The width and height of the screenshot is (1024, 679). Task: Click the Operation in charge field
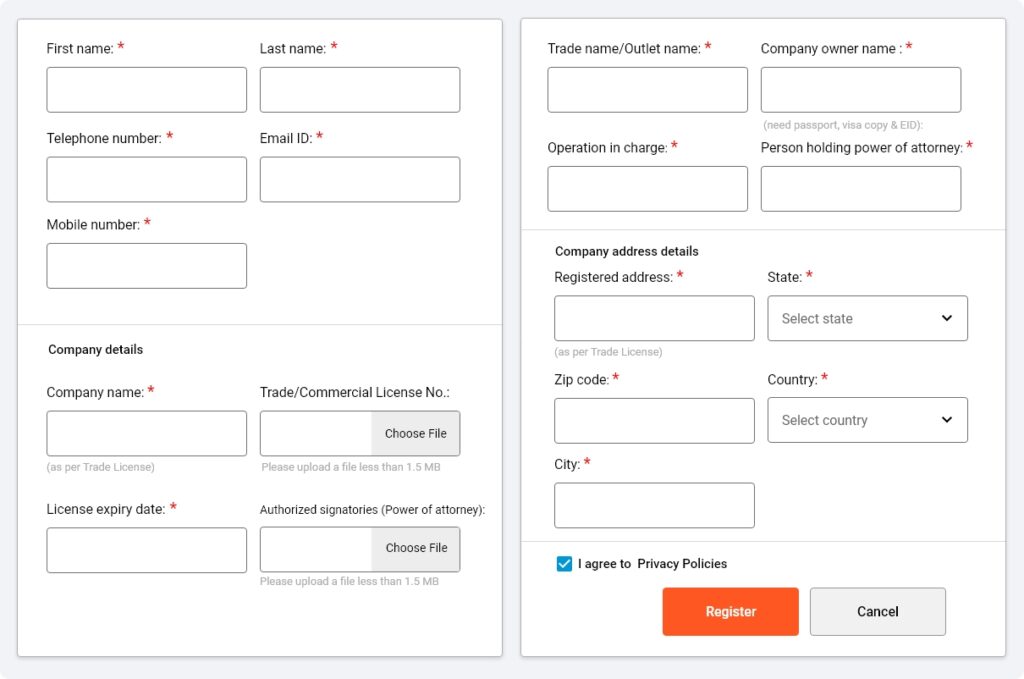point(647,189)
